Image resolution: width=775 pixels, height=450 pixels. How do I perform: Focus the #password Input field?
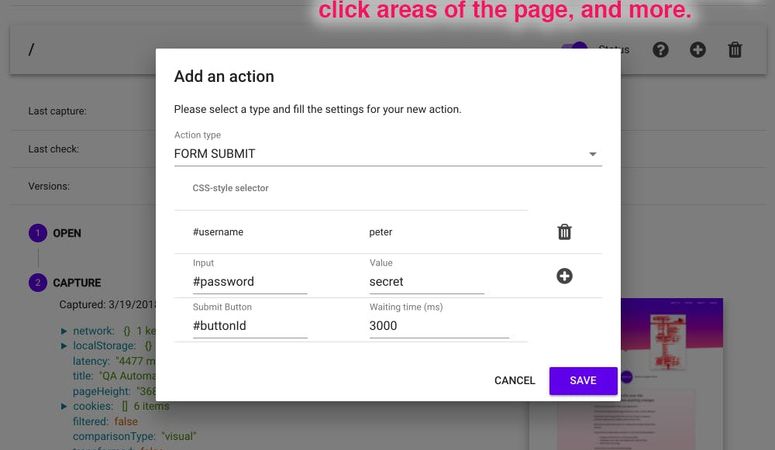tap(250, 282)
